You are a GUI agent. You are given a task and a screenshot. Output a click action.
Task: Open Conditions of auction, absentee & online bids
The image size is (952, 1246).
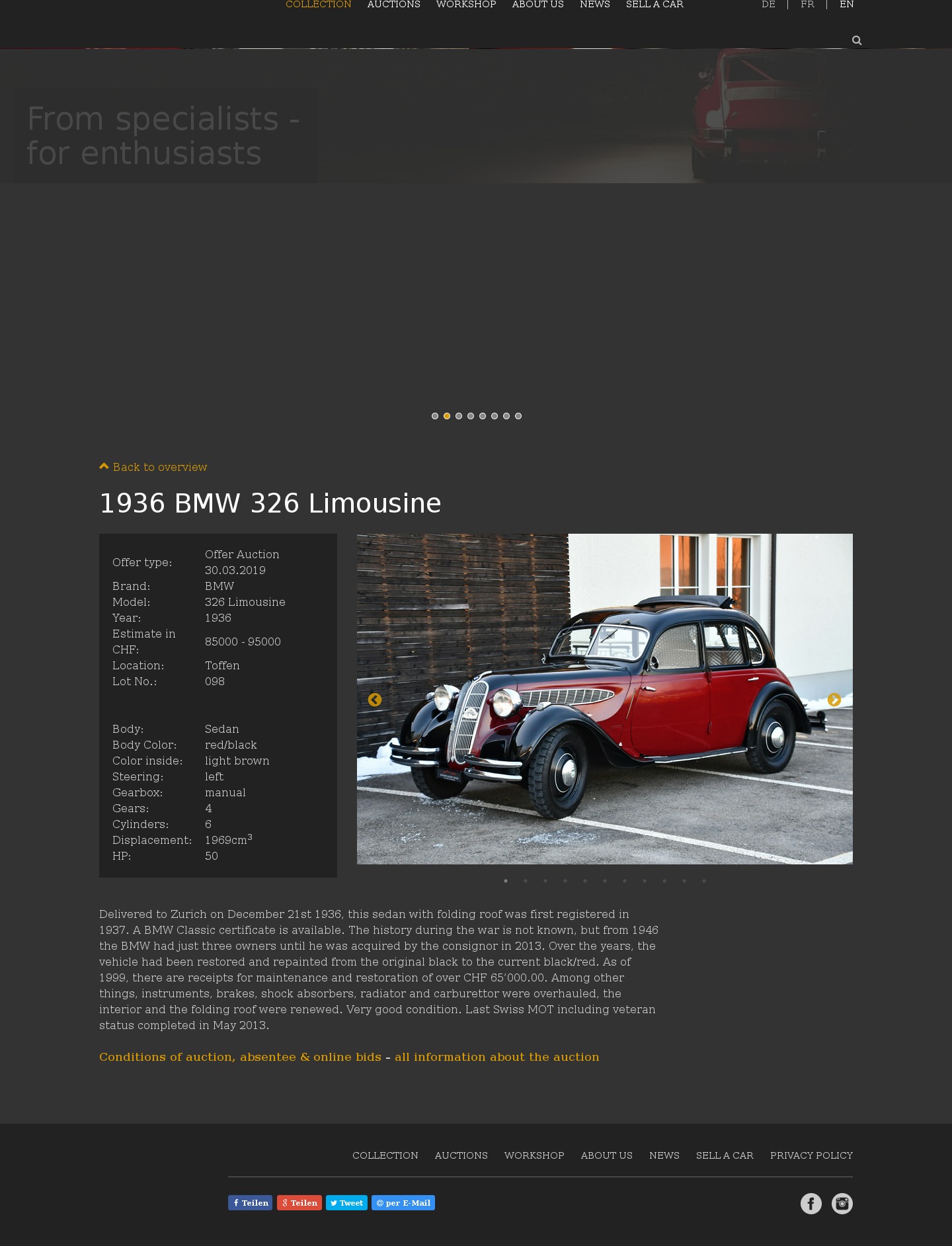point(240,1057)
